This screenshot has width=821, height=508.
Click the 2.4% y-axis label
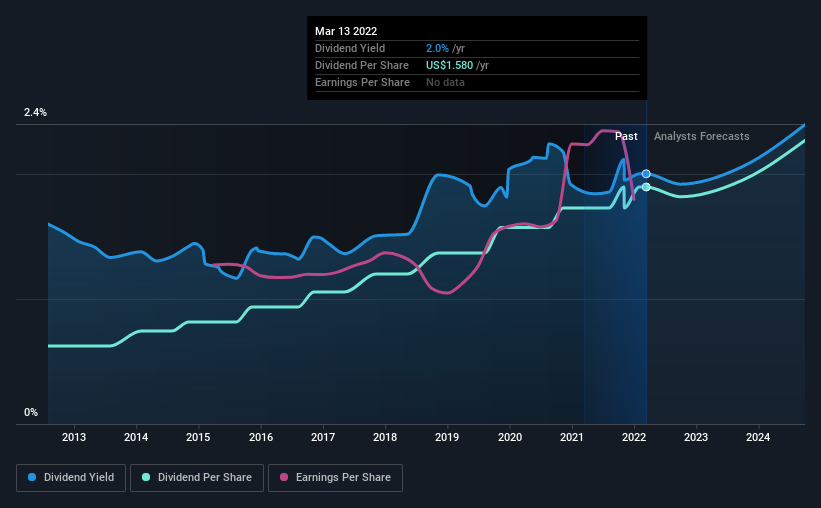pyautogui.click(x=35, y=113)
